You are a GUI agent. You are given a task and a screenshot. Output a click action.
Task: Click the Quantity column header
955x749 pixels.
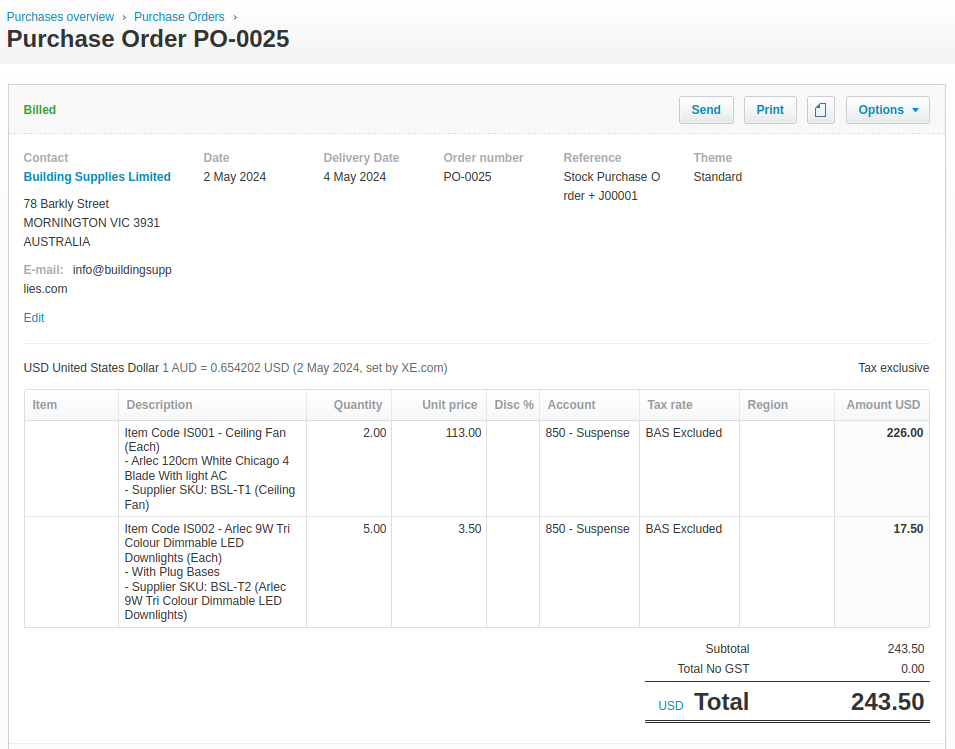pyautogui.click(x=358, y=405)
